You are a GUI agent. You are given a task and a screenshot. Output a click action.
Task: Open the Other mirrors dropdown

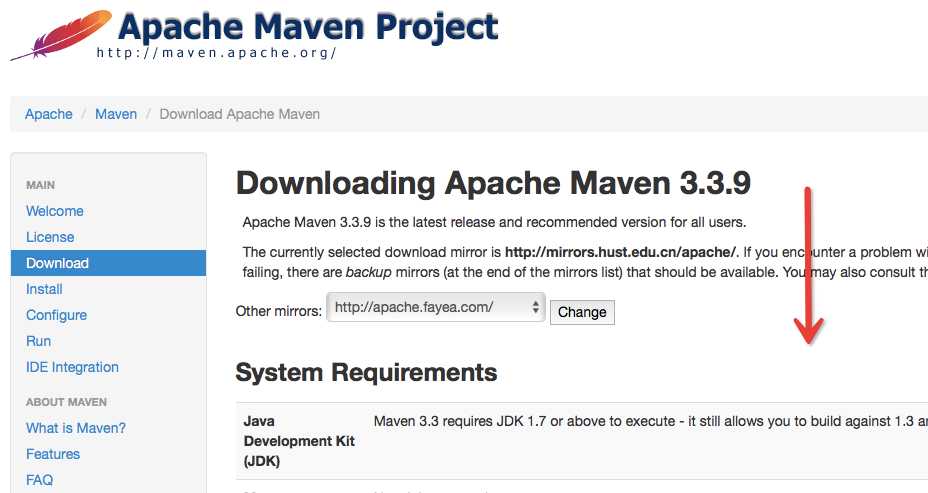(x=436, y=307)
